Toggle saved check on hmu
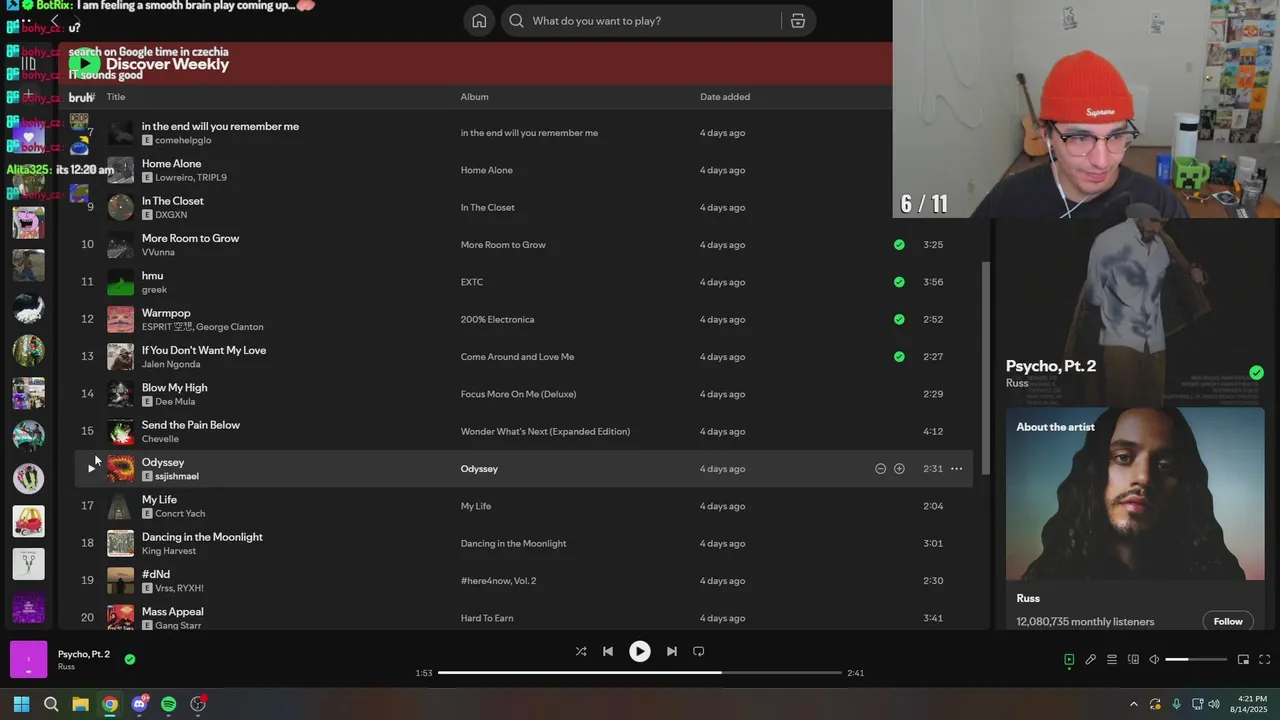The width and height of the screenshot is (1280, 720). pos(899,282)
